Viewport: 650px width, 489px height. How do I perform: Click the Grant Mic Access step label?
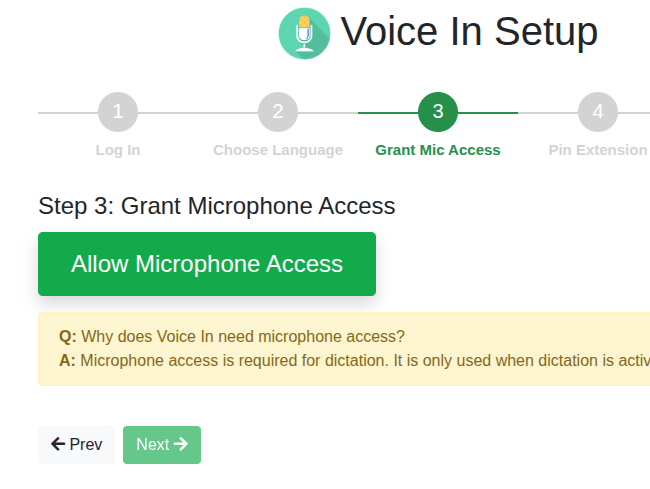(x=438, y=150)
